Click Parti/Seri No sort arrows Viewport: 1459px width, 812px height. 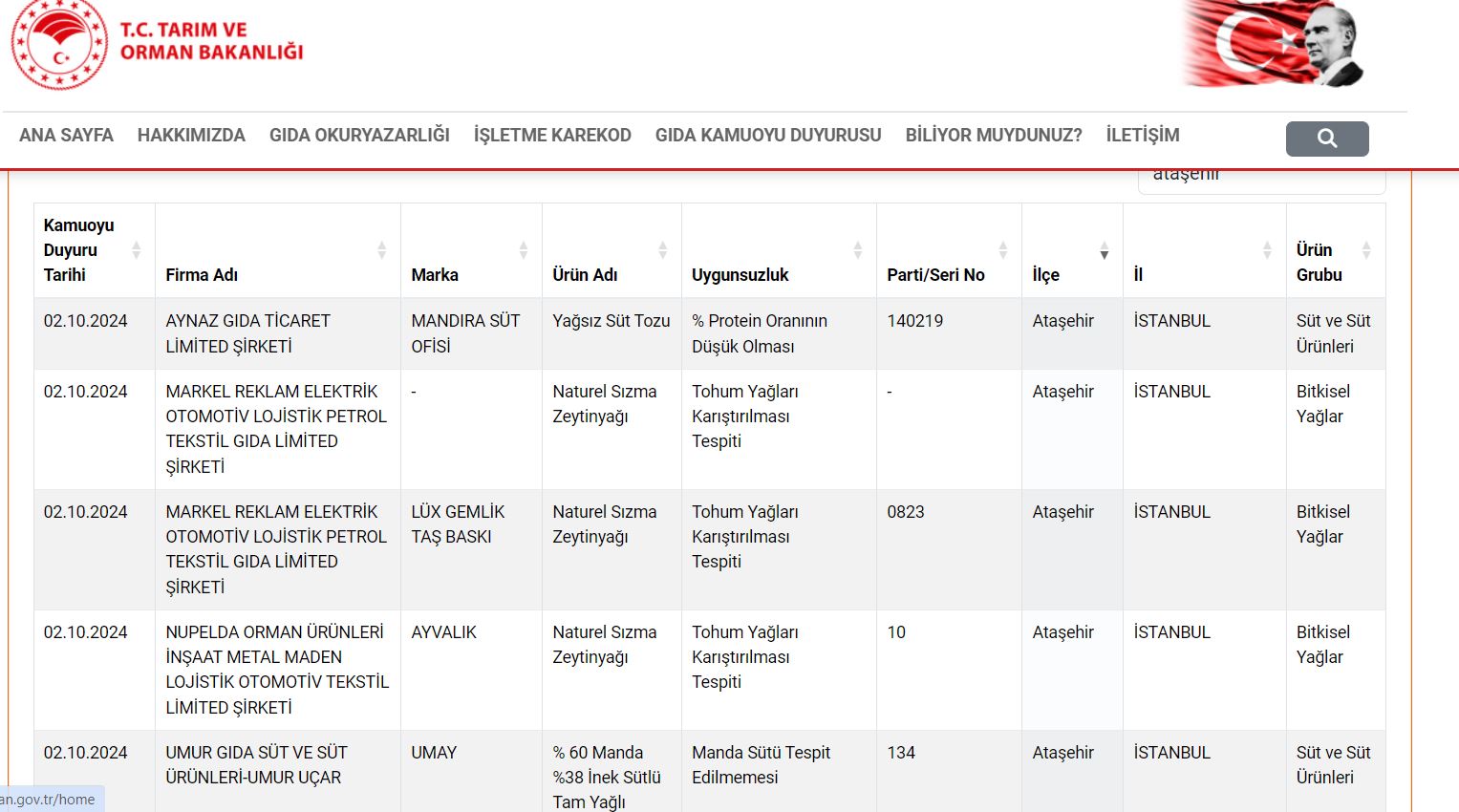click(1002, 250)
